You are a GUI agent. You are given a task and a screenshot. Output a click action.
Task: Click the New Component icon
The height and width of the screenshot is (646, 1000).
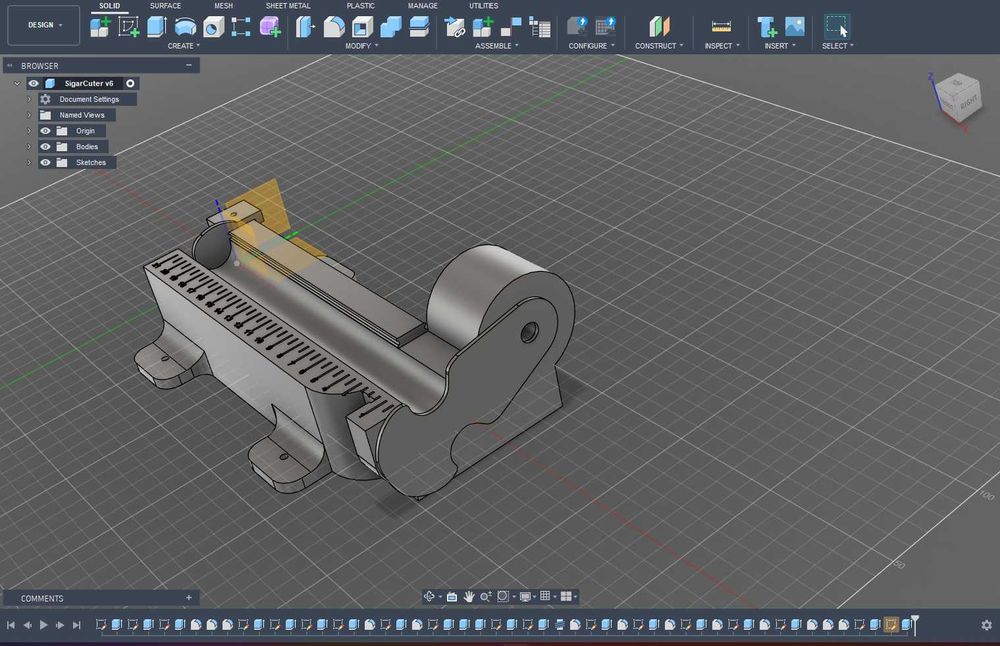pyautogui.click(x=99, y=27)
